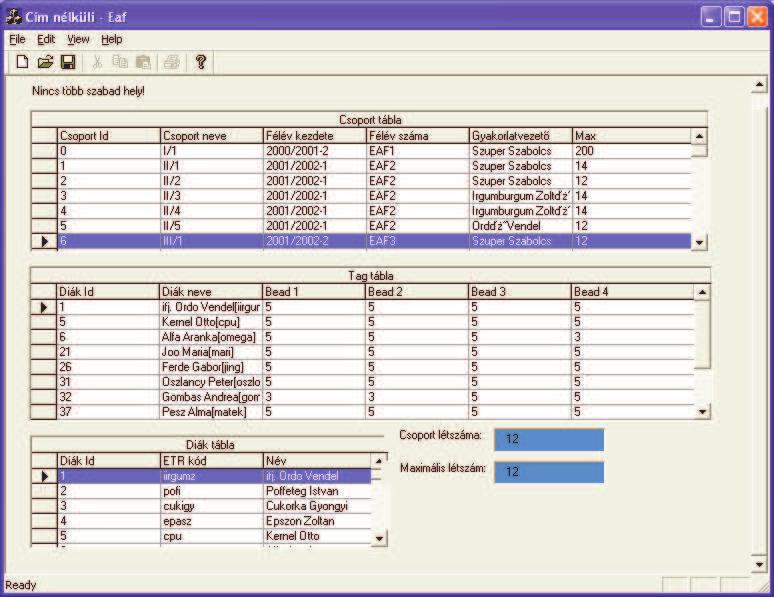Viewport: 774px width, 597px height.
Task: Click the New document toolbar icon
Action: coord(22,62)
